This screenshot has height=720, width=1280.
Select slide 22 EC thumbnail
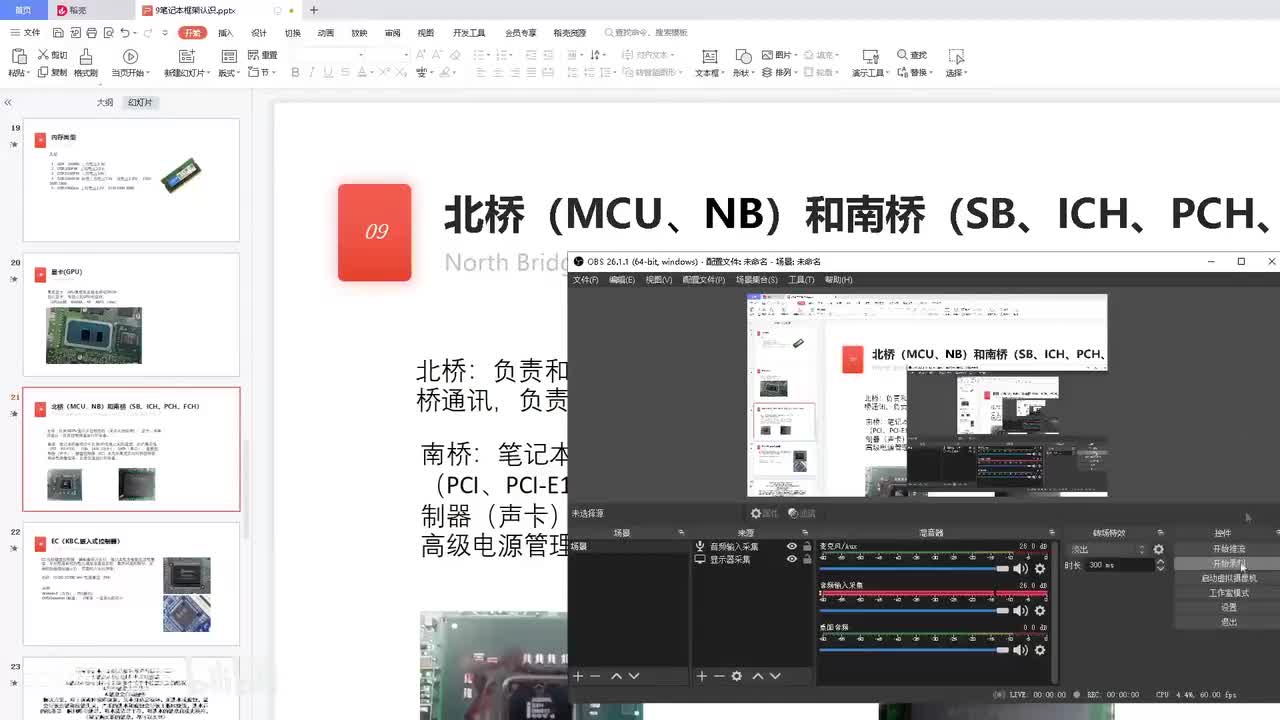click(131, 584)
